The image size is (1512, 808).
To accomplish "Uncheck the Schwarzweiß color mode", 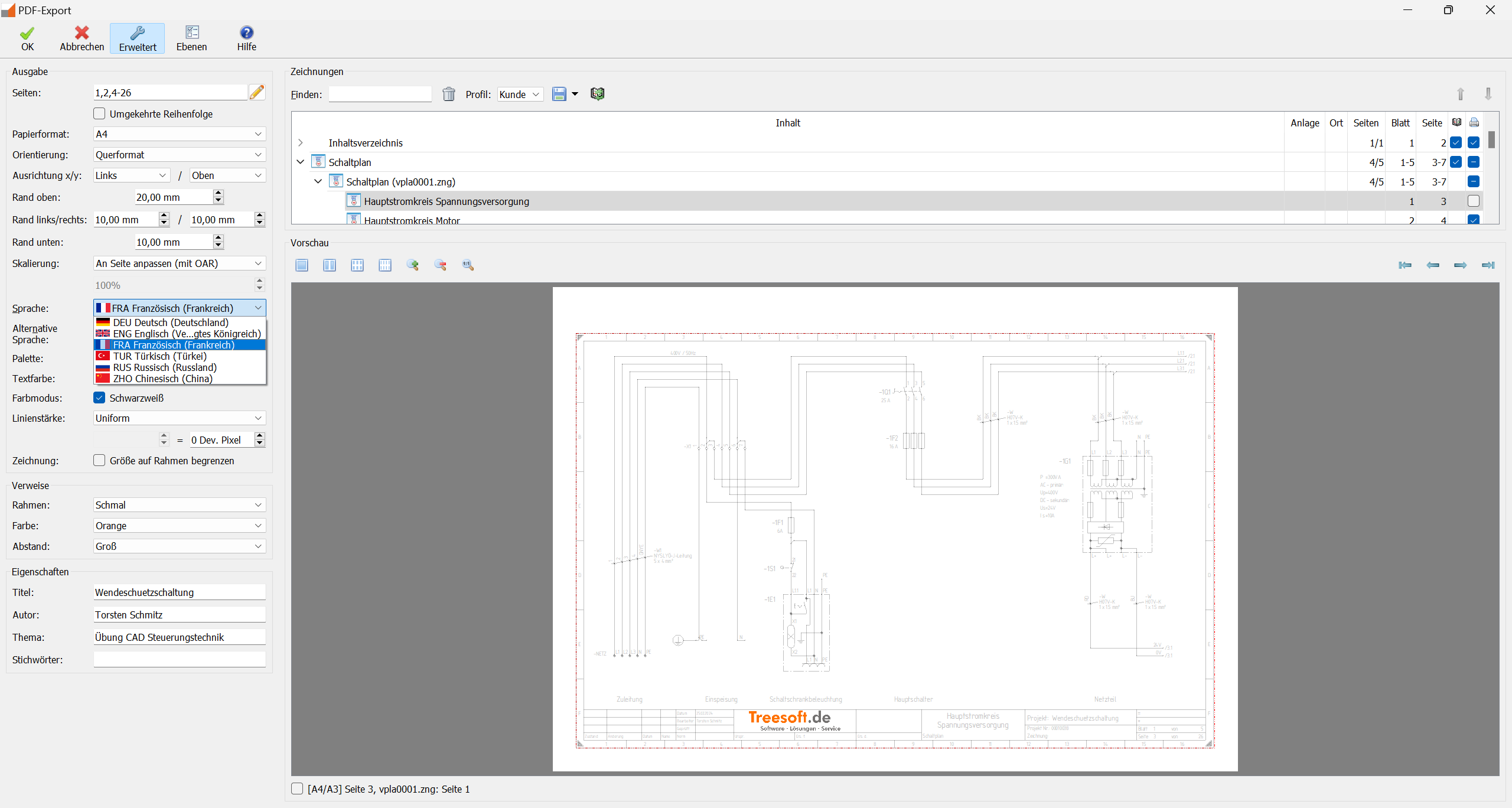I will tap(99, 398).
